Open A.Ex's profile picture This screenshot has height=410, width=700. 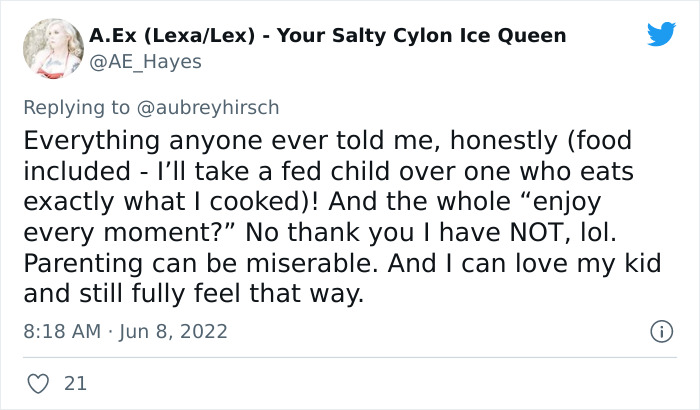(51, 49)
